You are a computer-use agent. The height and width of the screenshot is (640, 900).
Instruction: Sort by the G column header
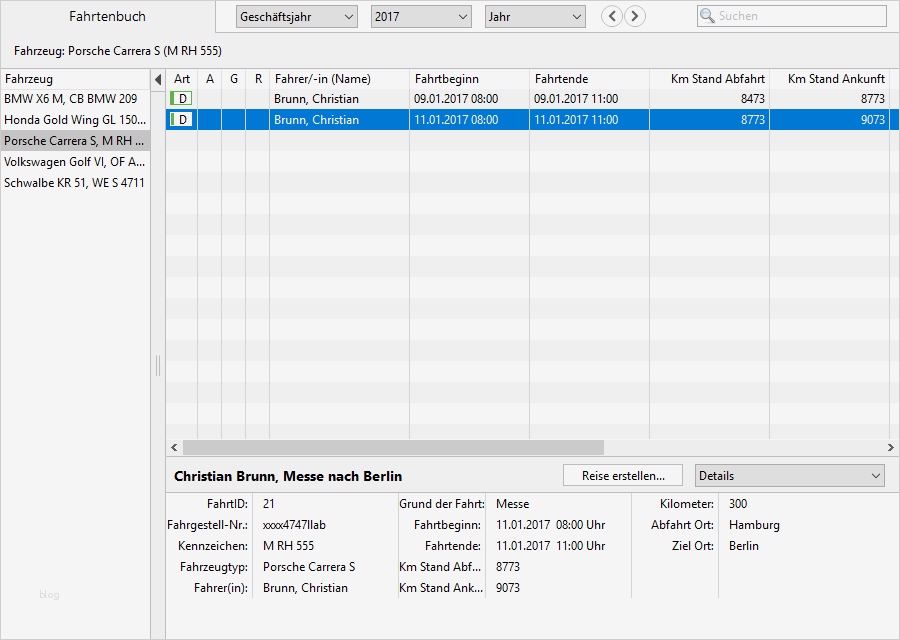(x=234, y=79)
